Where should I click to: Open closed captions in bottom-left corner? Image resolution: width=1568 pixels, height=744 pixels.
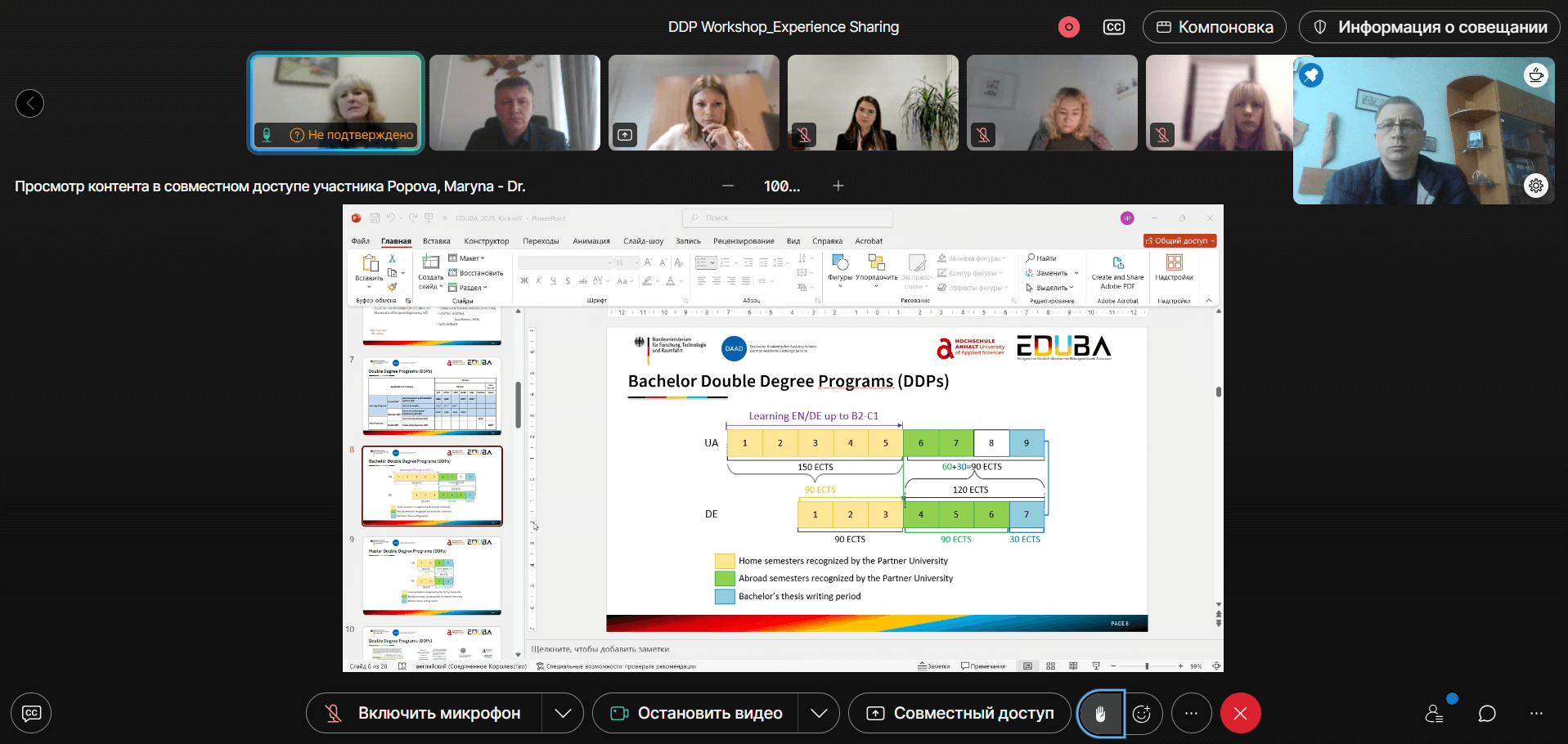(31, 713)
